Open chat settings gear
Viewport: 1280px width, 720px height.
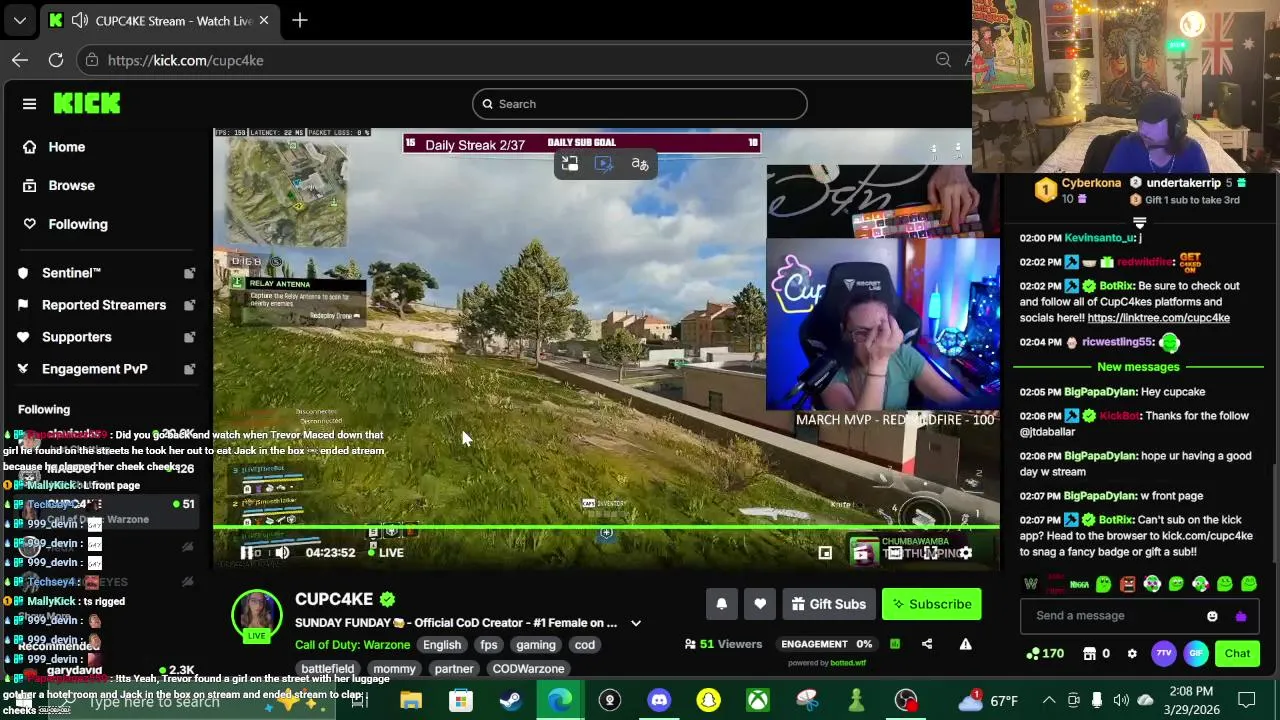click(1132, 654)
